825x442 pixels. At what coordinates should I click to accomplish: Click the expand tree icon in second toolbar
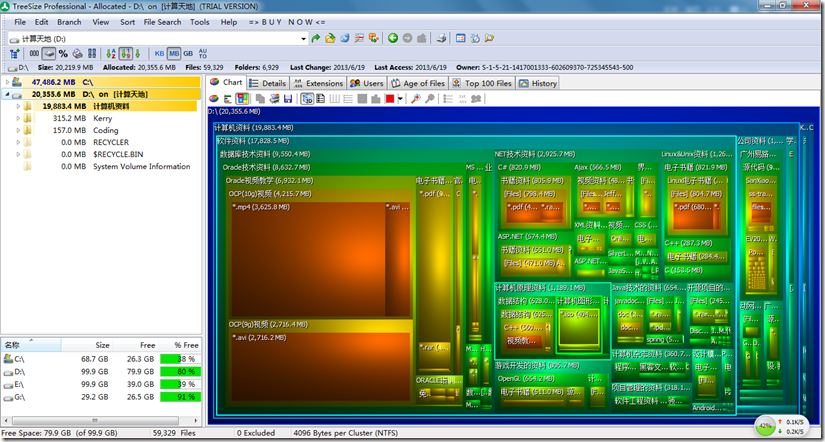15,53
